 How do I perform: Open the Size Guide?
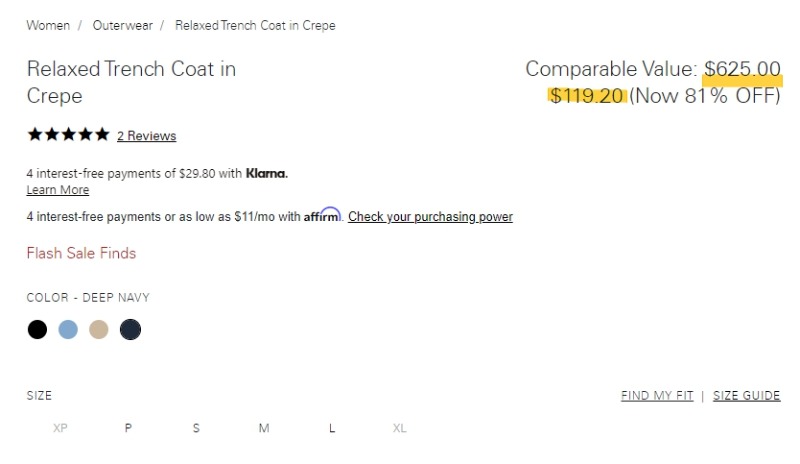[x=746, y=396]
